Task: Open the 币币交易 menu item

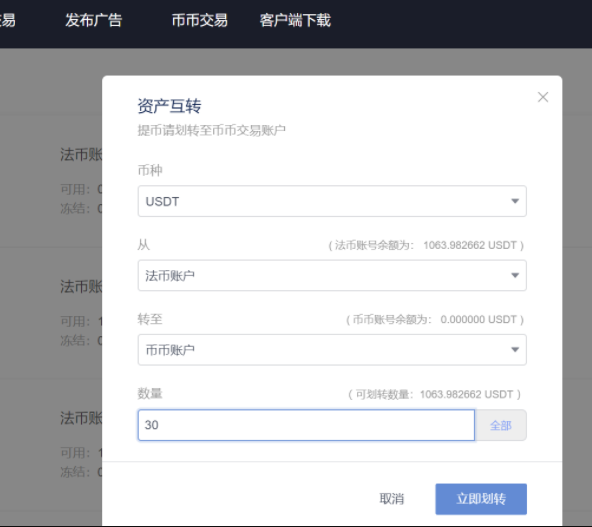Action: coord(200,20)
